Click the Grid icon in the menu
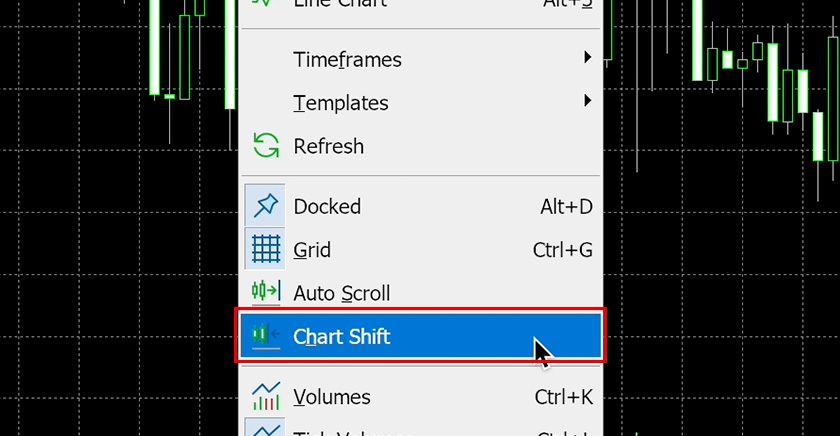The width and height of the screenshot is (840, 436). coord(266,250)
